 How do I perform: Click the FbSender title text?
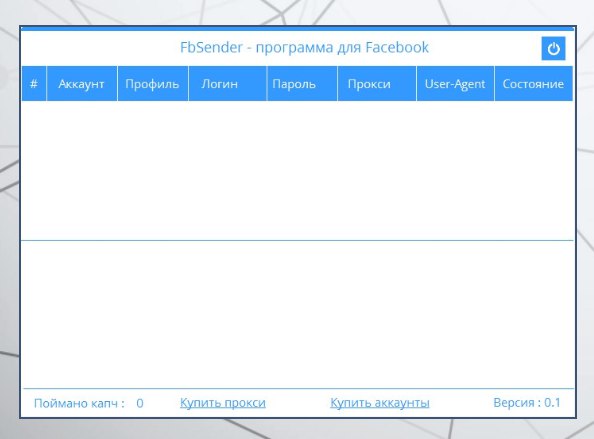pos(304,48)
